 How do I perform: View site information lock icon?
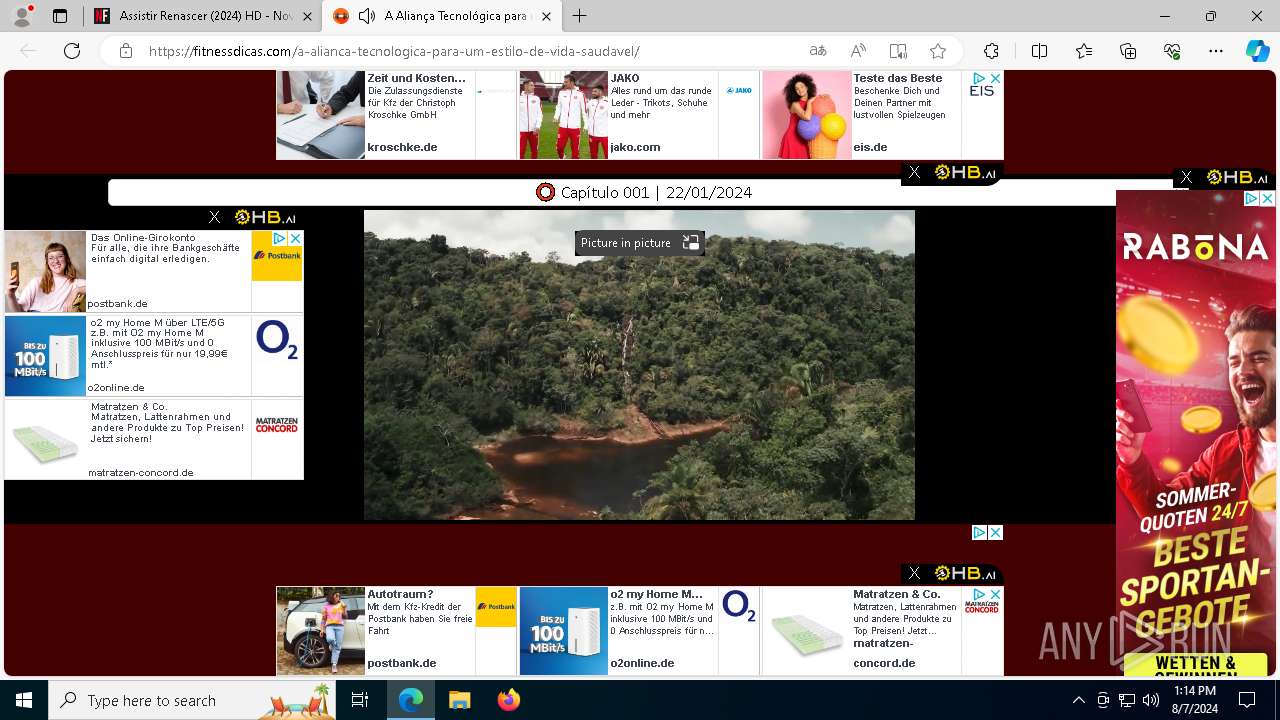[x=125, y=51]
